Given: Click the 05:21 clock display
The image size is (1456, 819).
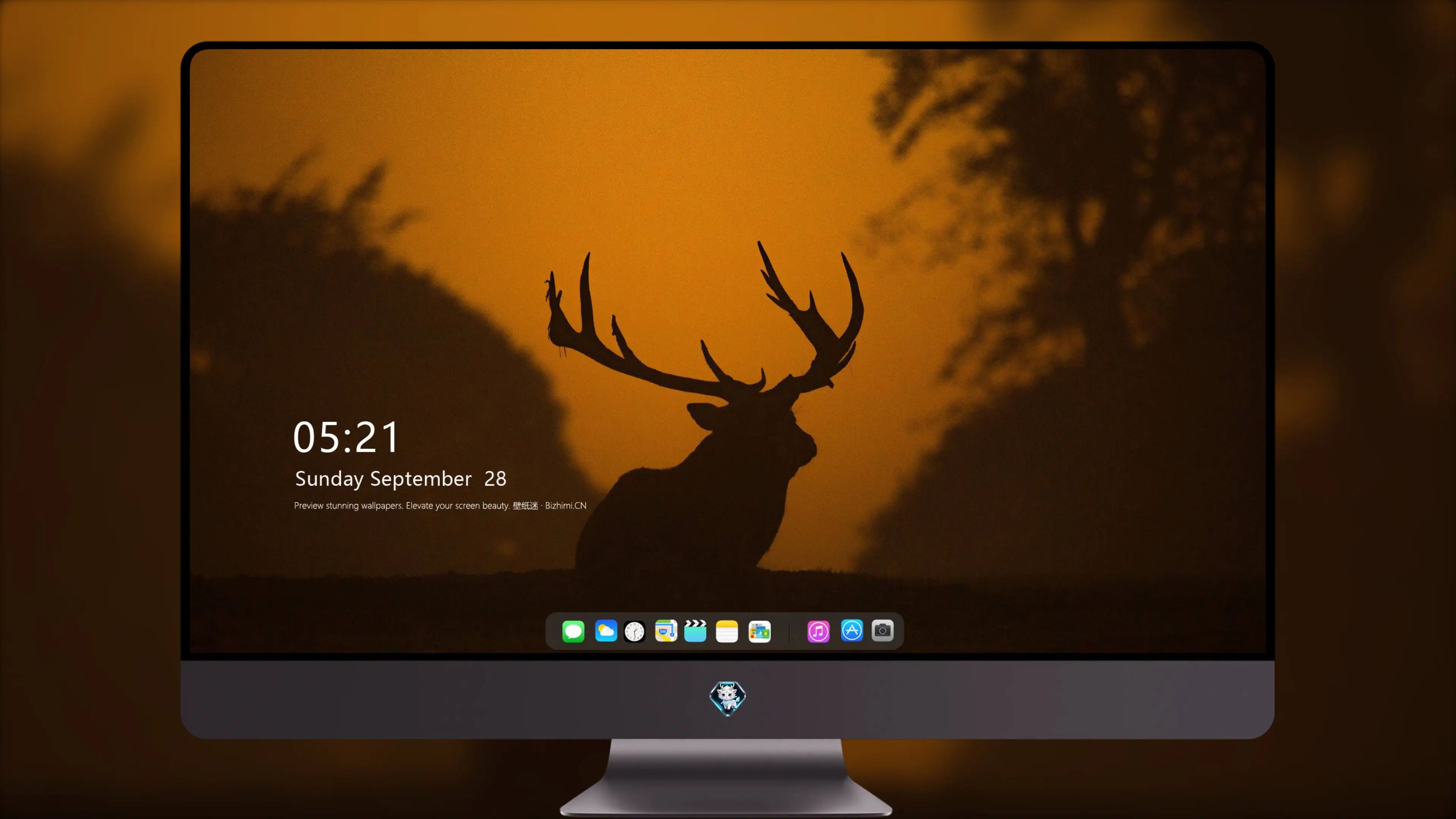Looking at the screenshot, I should click(346, 438).
